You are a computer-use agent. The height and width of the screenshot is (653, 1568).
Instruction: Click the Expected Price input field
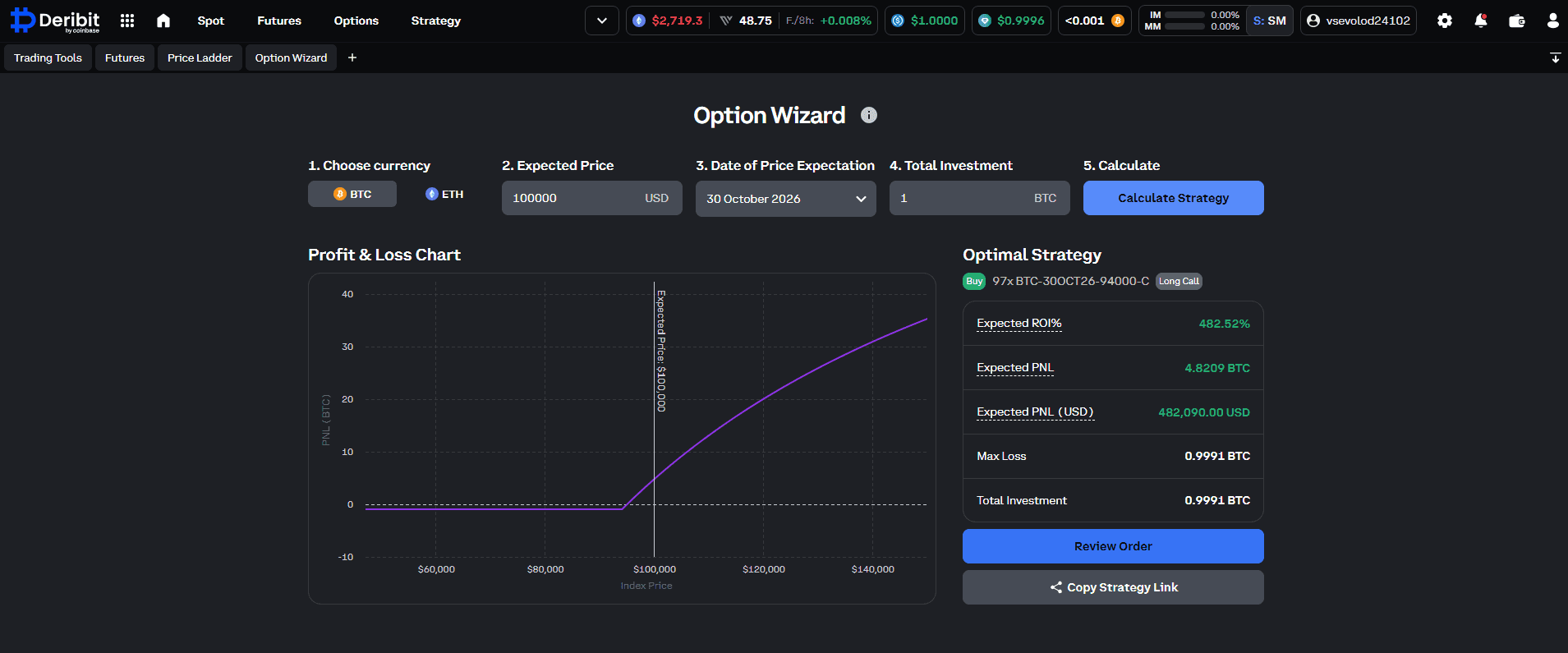click(x=592, y=198)
